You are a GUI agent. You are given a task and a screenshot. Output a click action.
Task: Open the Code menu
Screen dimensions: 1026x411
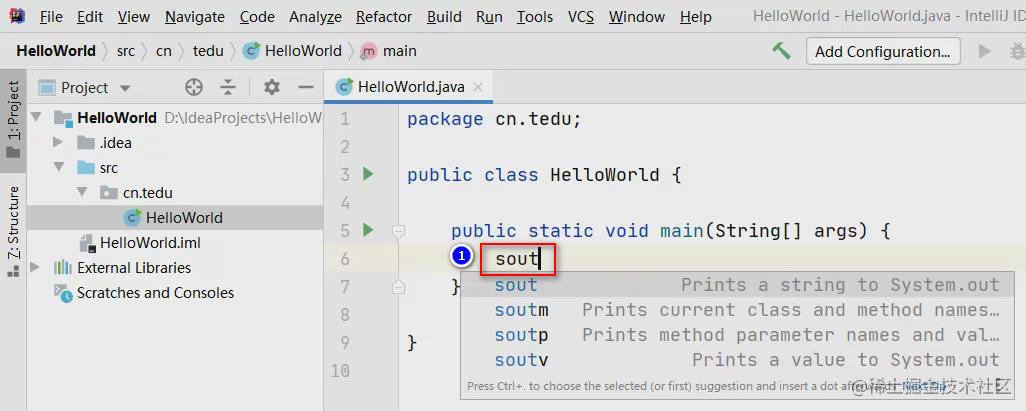point(256,16)
